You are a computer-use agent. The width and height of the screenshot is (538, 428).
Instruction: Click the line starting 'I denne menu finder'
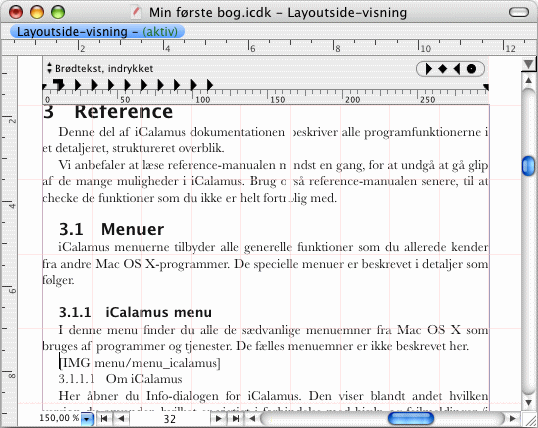(x=273, y=330)
